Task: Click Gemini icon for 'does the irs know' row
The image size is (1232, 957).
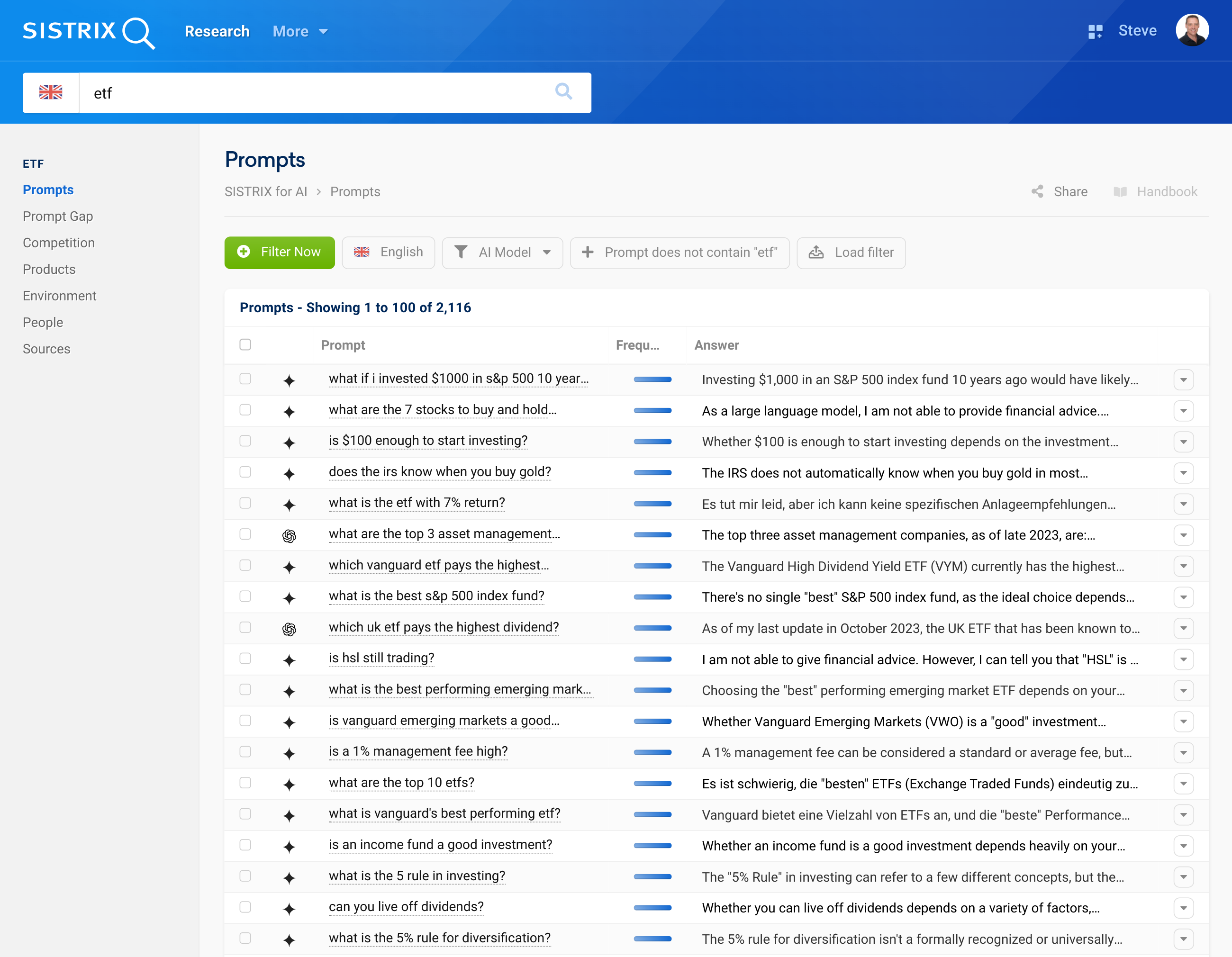Action: point(290,474)
